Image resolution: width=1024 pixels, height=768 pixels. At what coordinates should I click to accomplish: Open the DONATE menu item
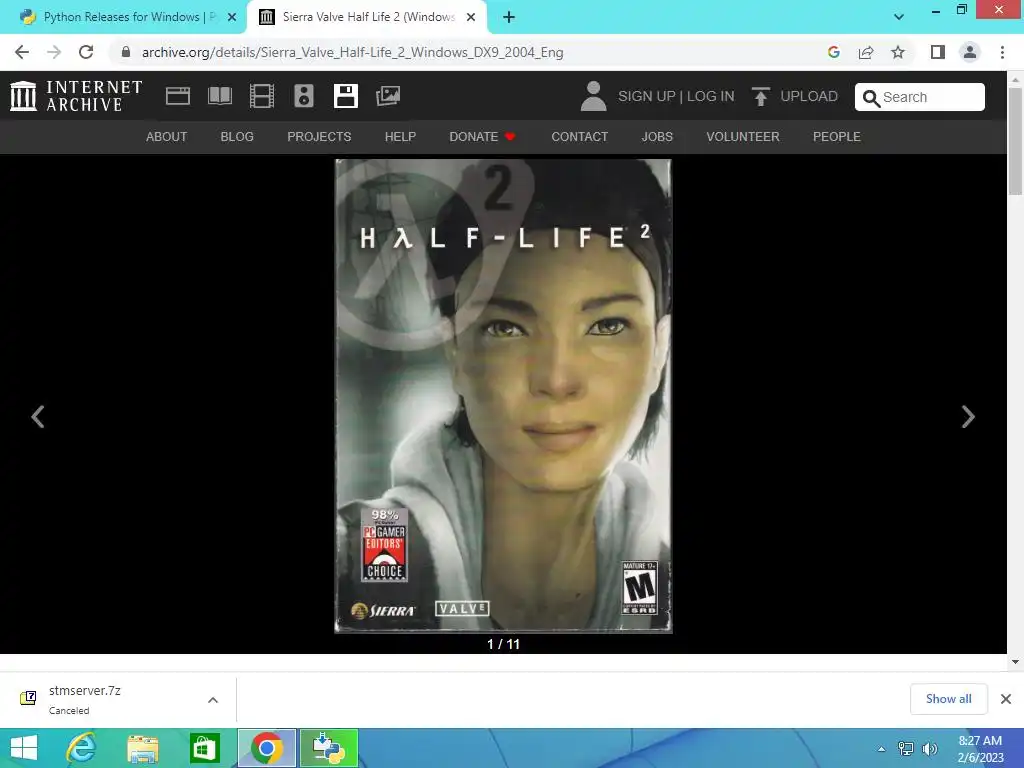pos(482,136)
